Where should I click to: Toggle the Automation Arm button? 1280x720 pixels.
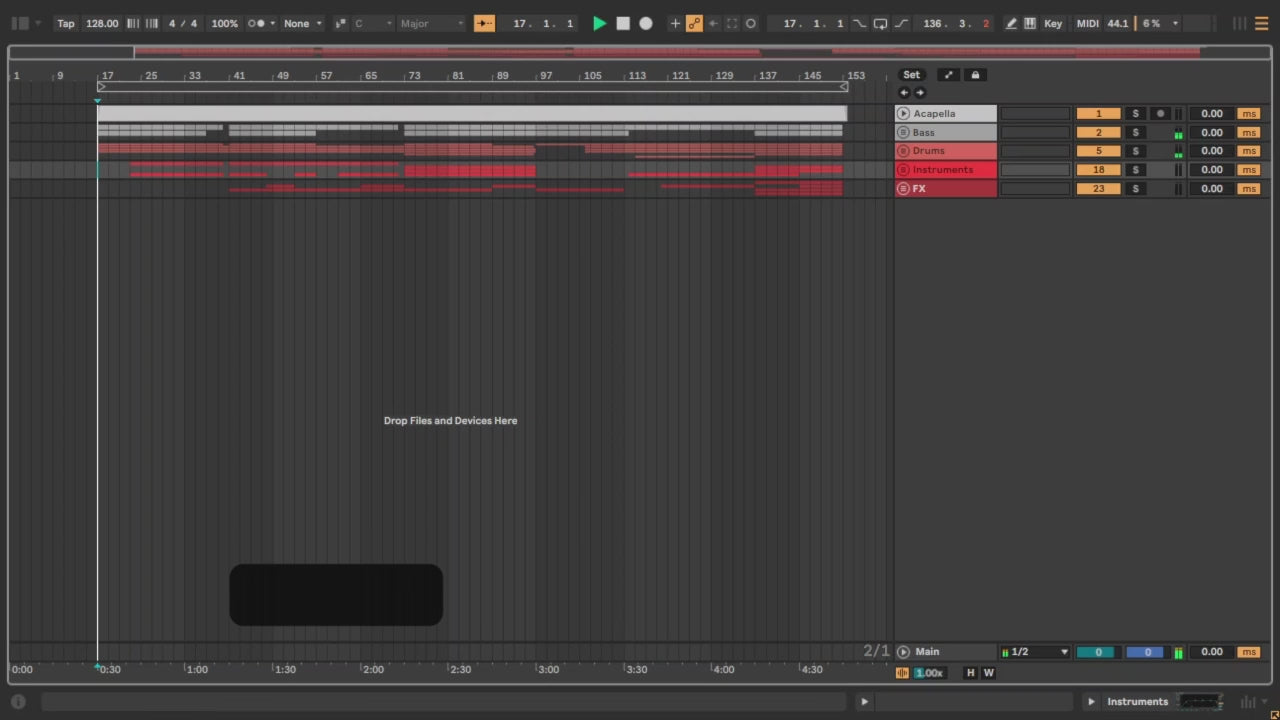tap(694, 23)
